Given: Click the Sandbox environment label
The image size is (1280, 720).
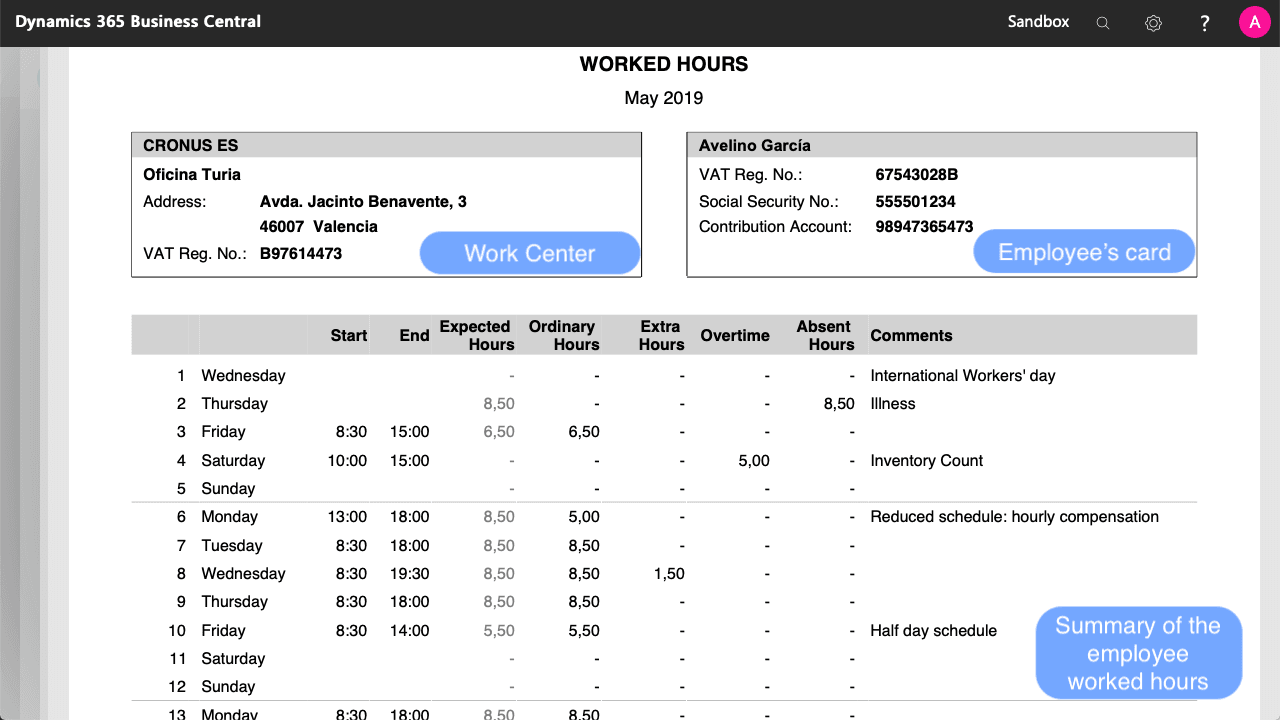Looking at the screenshot, I should [1038, 21].
